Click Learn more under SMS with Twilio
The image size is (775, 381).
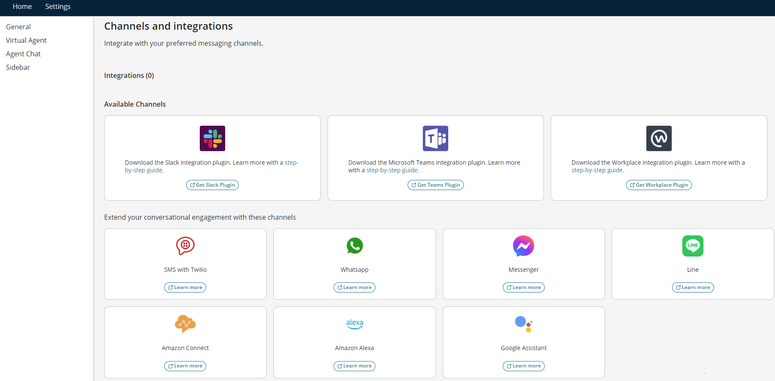tap(185, 288)
